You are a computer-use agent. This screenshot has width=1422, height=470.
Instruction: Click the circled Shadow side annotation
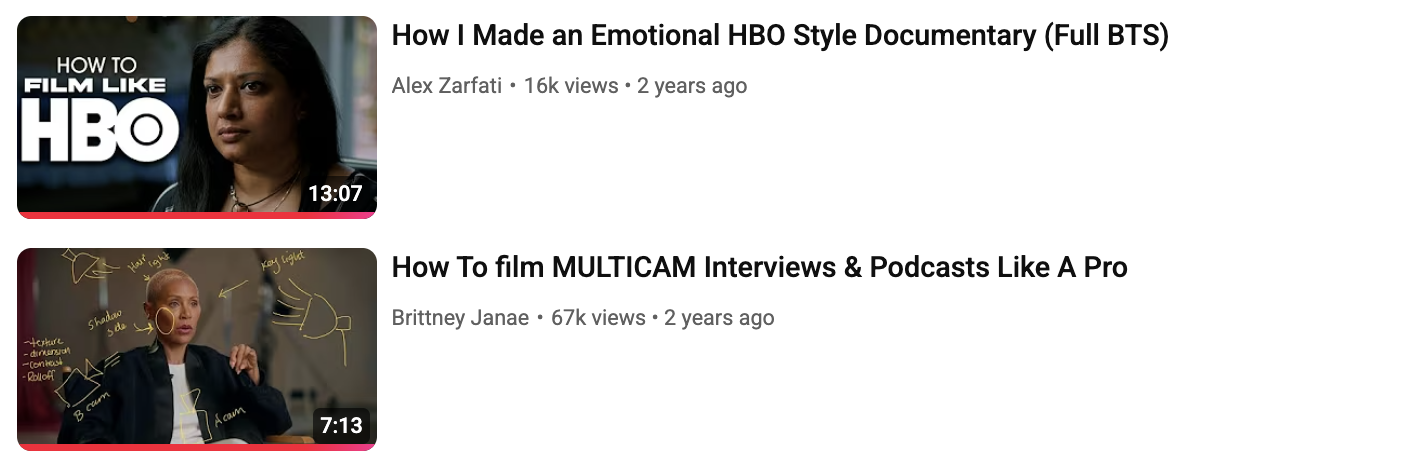(x=165, y=318)
